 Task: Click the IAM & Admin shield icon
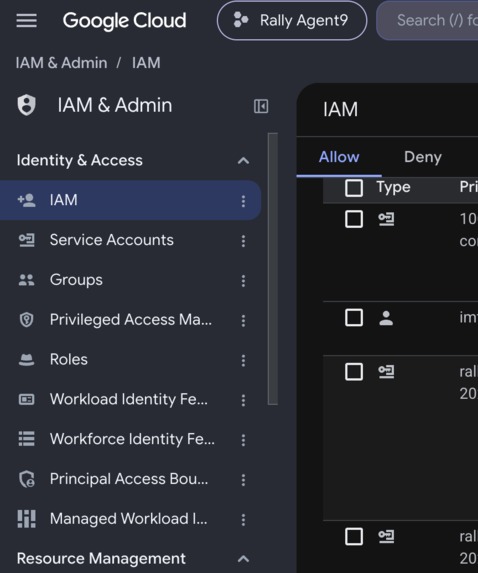pyautogui.click(x=27, y=105)
